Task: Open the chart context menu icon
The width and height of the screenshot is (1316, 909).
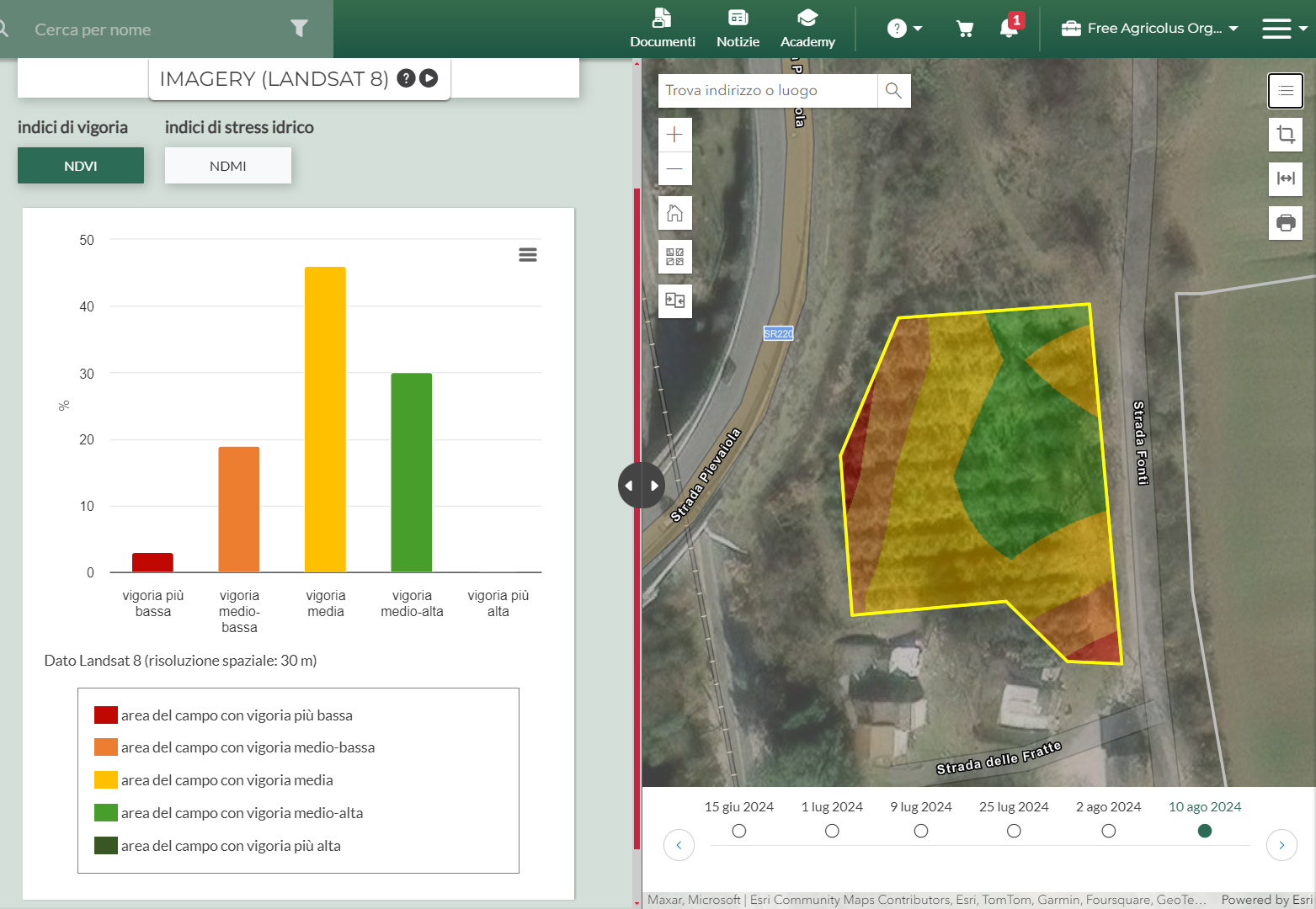Action: click(528, 255)
